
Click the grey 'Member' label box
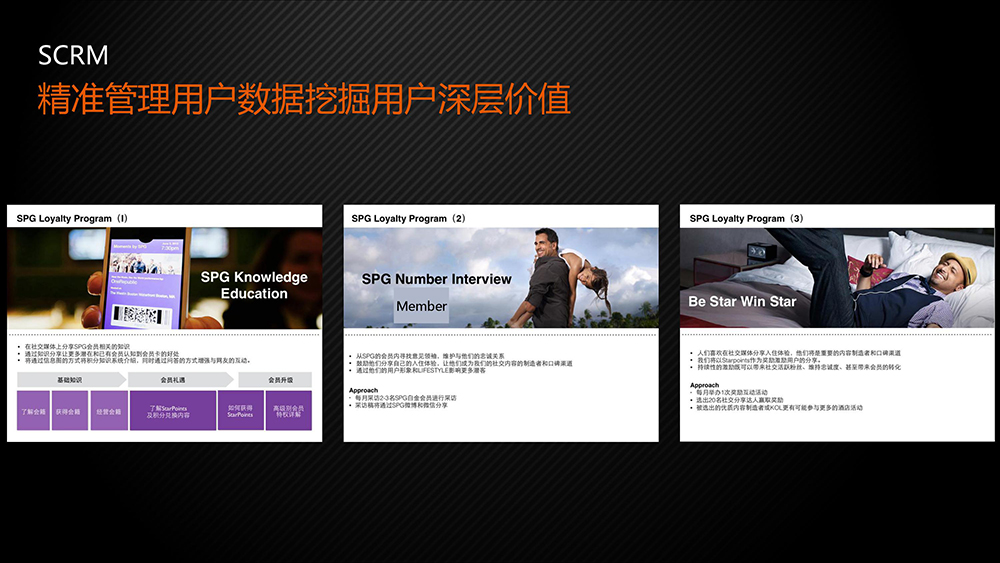pos(421,305)
